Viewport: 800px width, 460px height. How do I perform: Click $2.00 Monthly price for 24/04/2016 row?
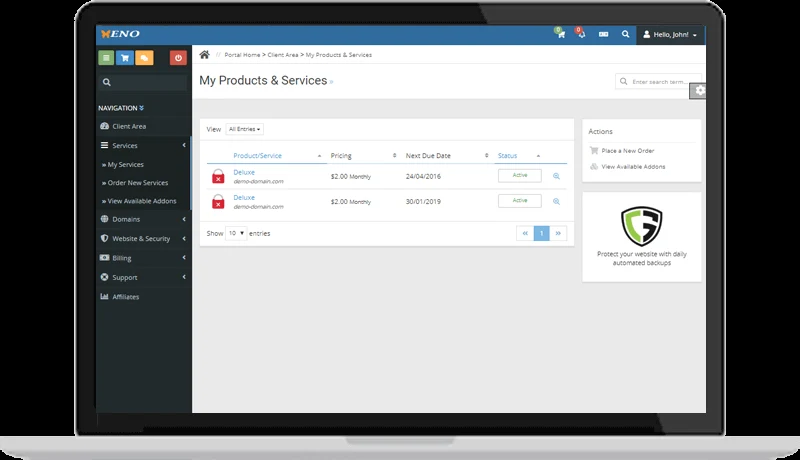351,176
